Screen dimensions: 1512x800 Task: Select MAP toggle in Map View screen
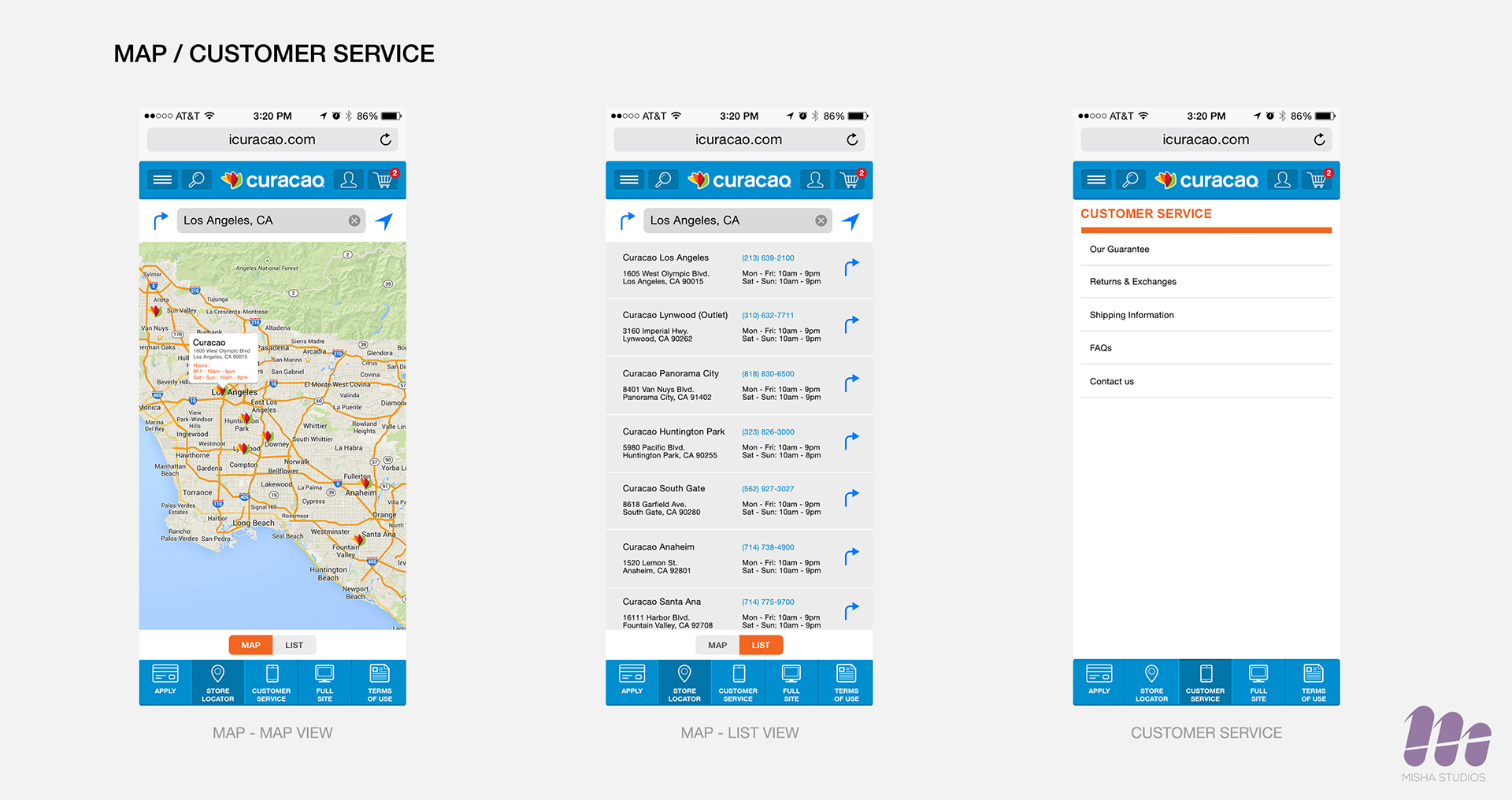click(x=250, y=645)
